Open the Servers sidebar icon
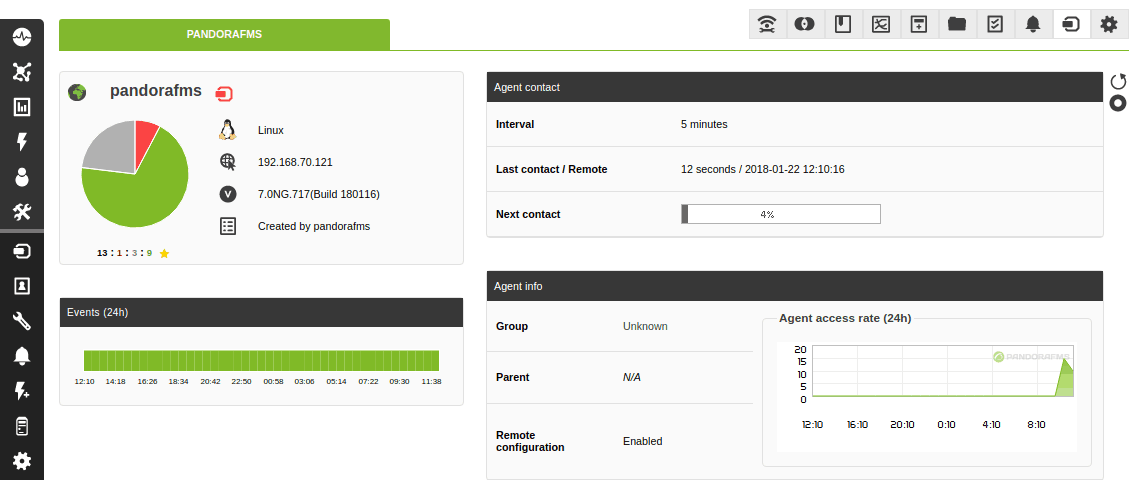Viewport: 1132px width, 480px height. 22,426
